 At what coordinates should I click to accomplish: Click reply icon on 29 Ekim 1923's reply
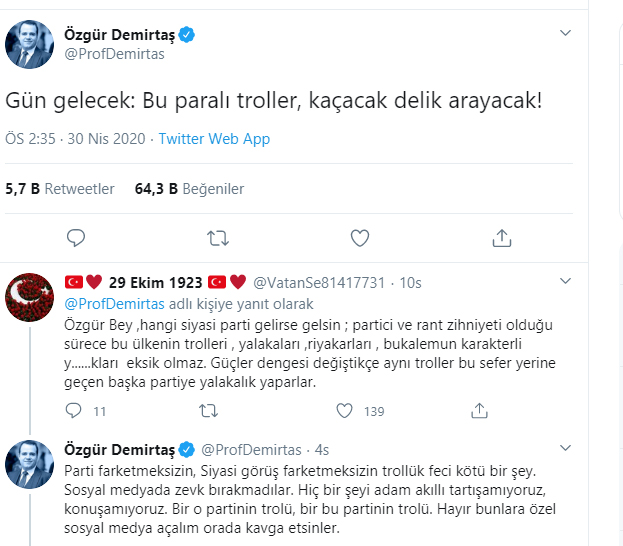coord(73,410)
